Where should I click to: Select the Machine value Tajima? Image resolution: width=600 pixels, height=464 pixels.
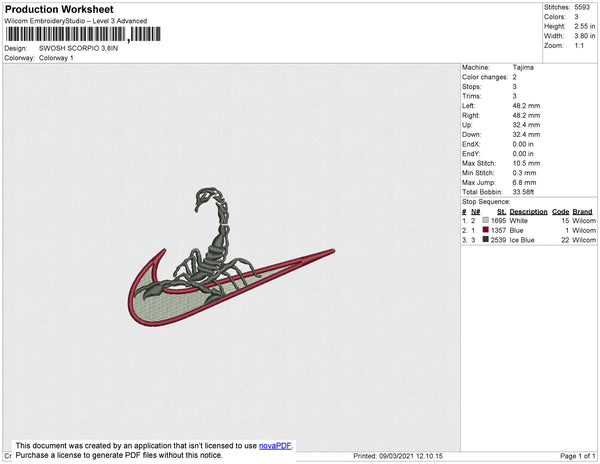point(523,67)
